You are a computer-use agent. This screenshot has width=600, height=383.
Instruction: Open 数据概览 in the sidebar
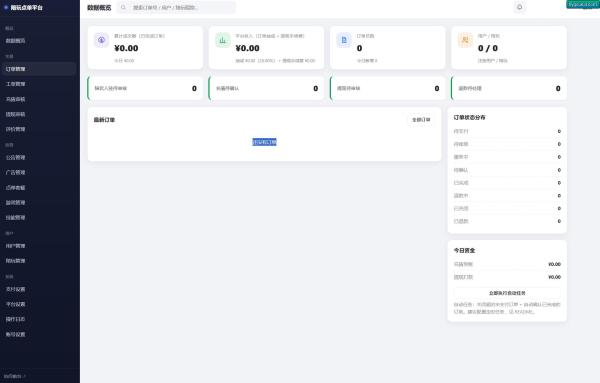38,41
